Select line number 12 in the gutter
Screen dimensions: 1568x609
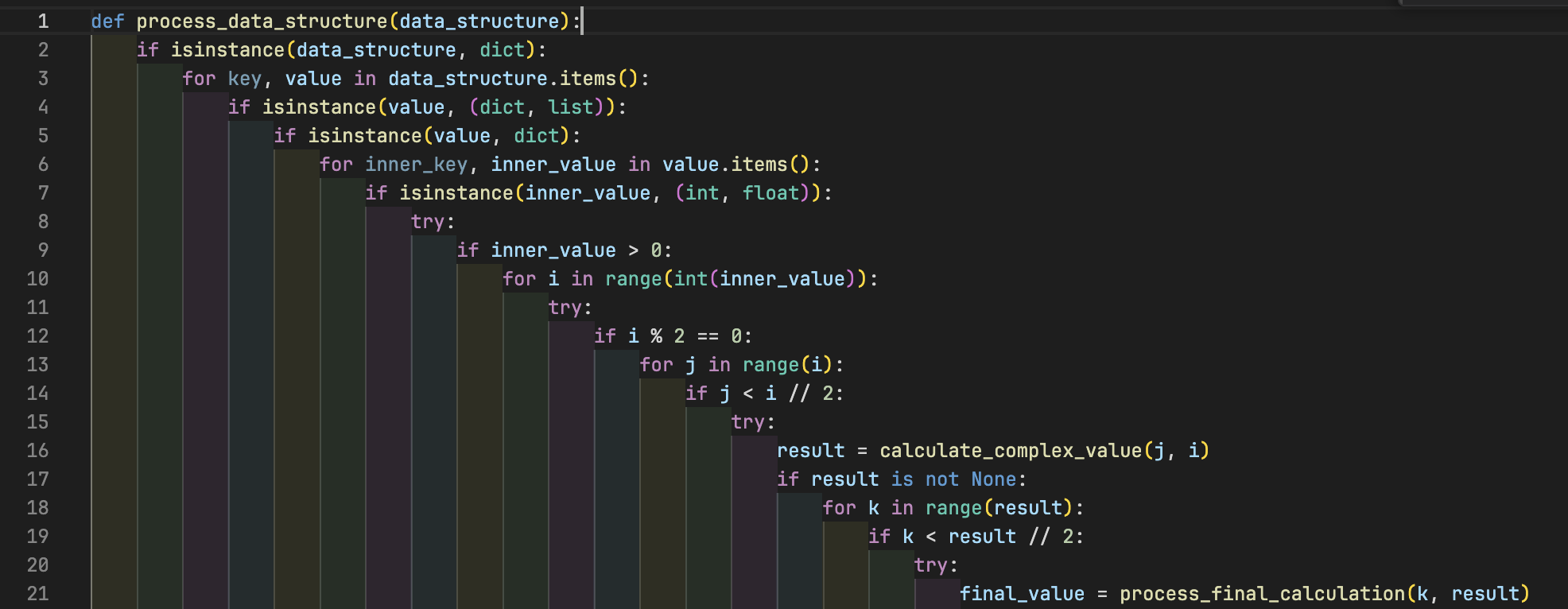[x=37, y=336]
